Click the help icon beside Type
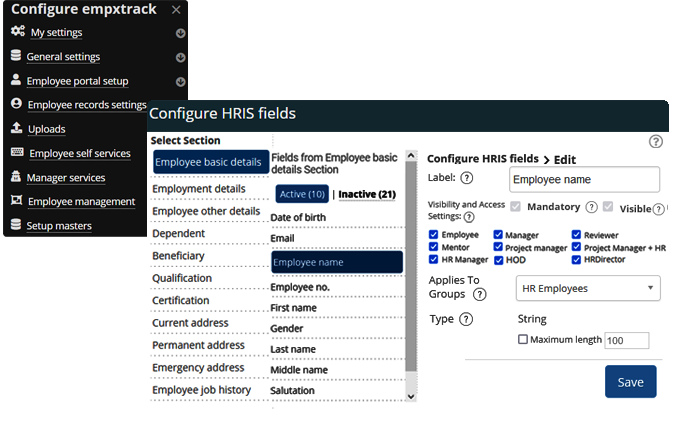Viewport: 675px width, 426px height. point(466,320)
